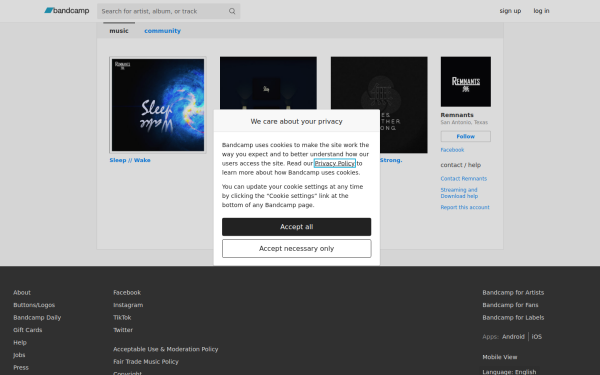Open Streaming and Download help

[459, 193]
